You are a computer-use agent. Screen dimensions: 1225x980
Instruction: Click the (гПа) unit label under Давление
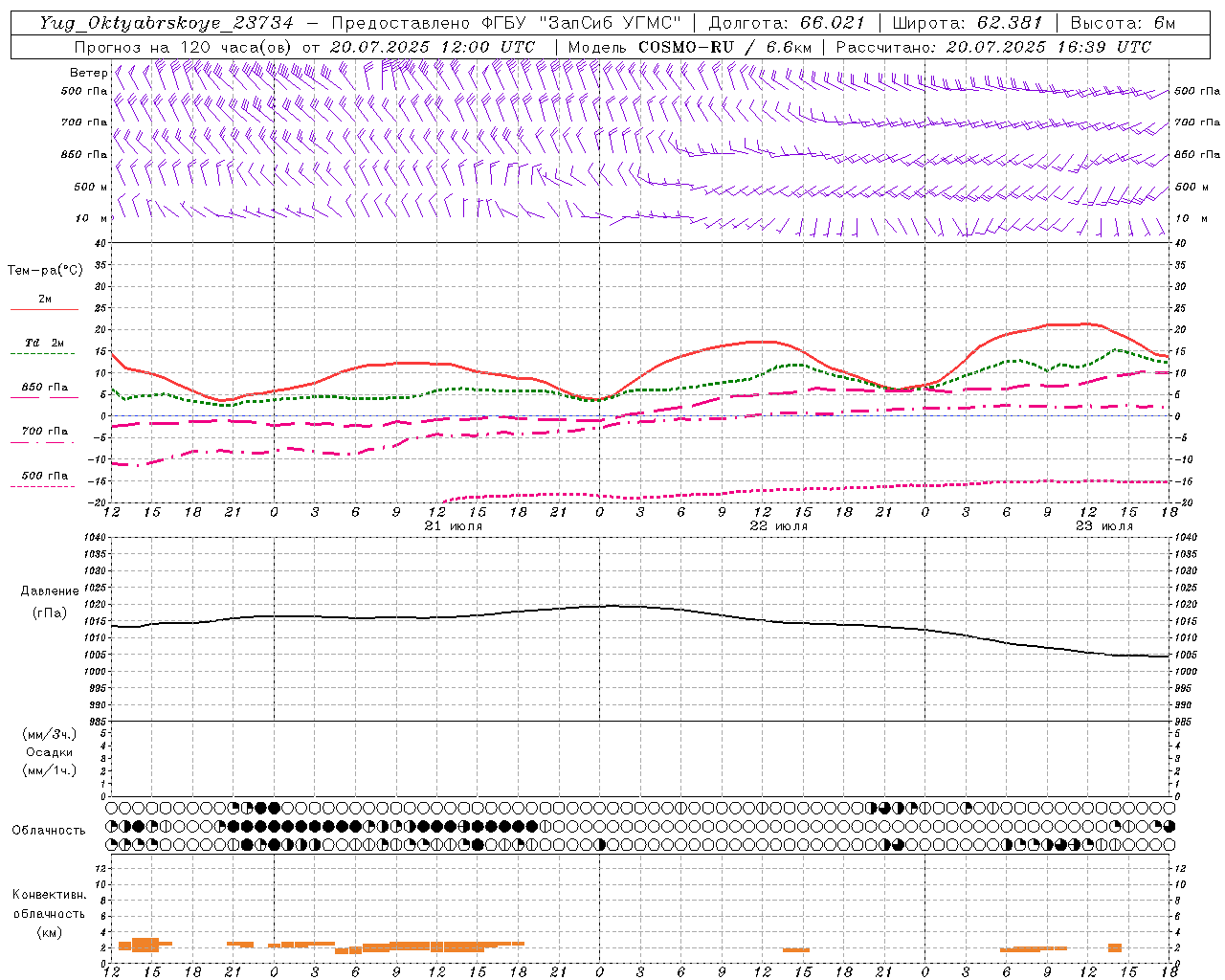[x=50, y=613]
